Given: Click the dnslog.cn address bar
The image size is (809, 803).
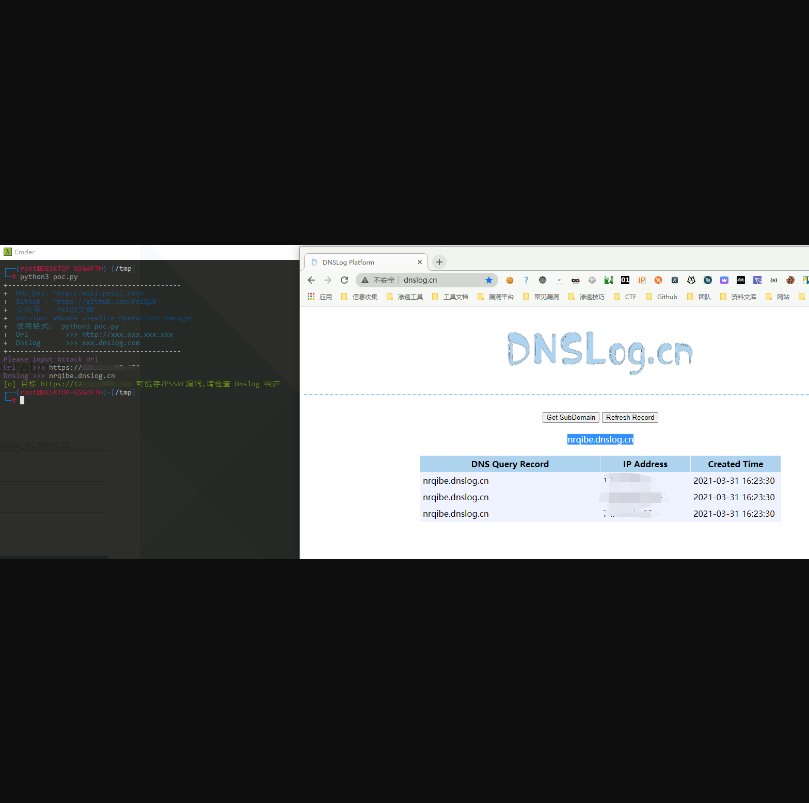Looking at the screenshot, I should [440, 280].
